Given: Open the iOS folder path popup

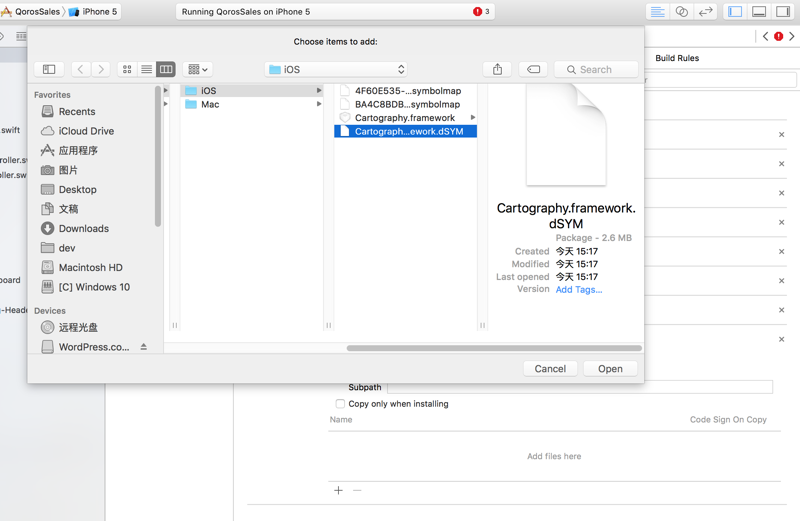Looking at the screenshot, I should coord(336,69).
